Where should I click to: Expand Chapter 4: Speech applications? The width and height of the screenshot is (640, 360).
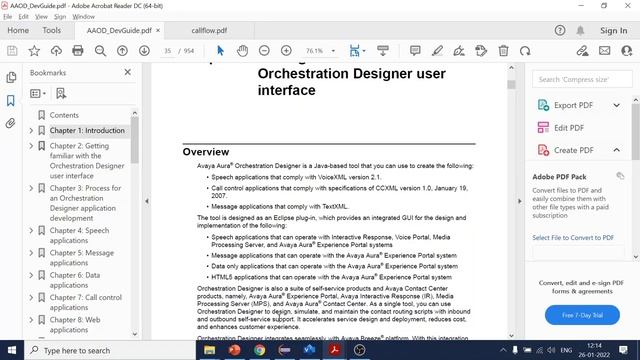tap(31, 231)
